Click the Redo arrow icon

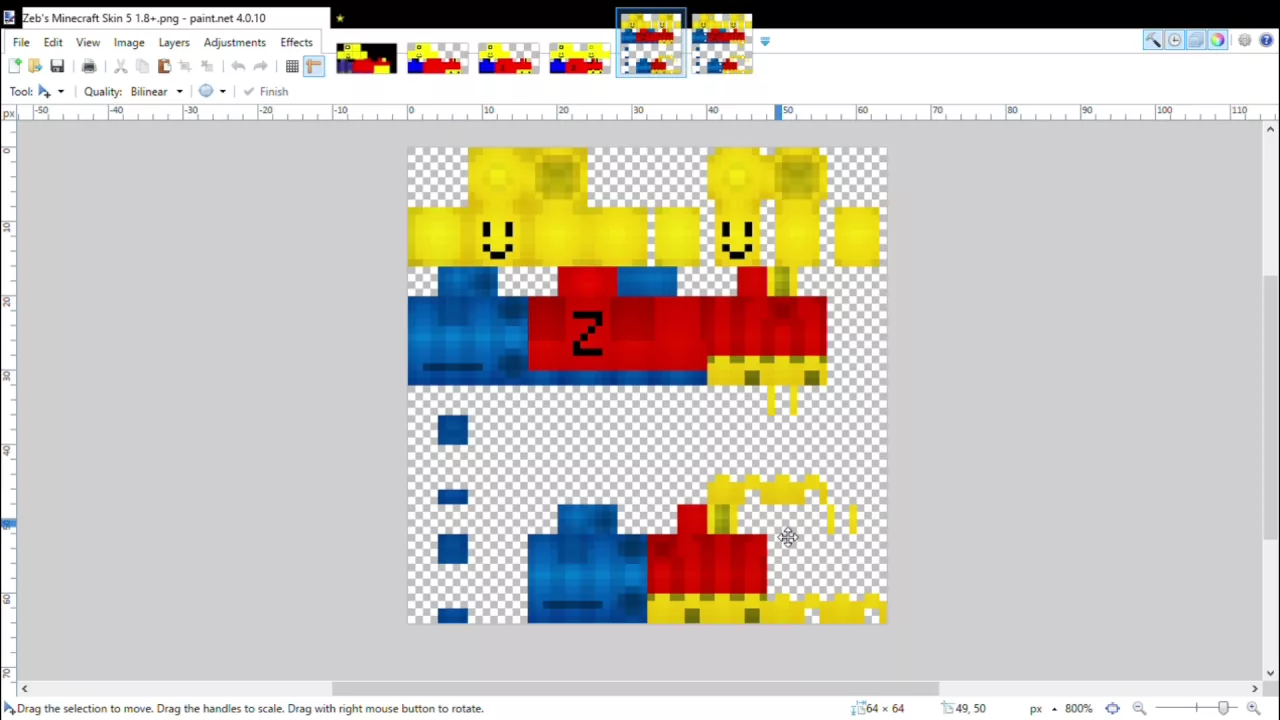click(x=260, y=66)
